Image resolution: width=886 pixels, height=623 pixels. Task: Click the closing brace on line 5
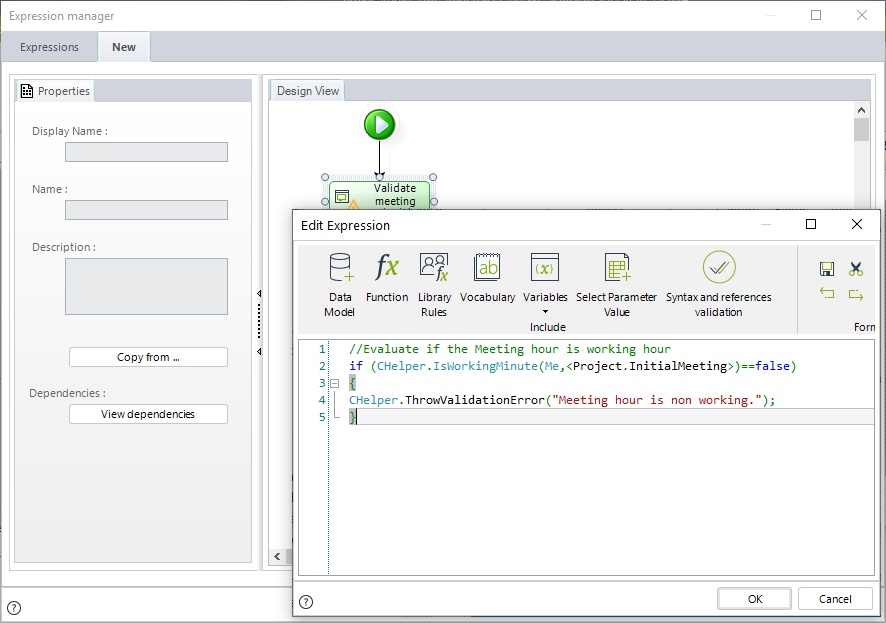[352, 417]
